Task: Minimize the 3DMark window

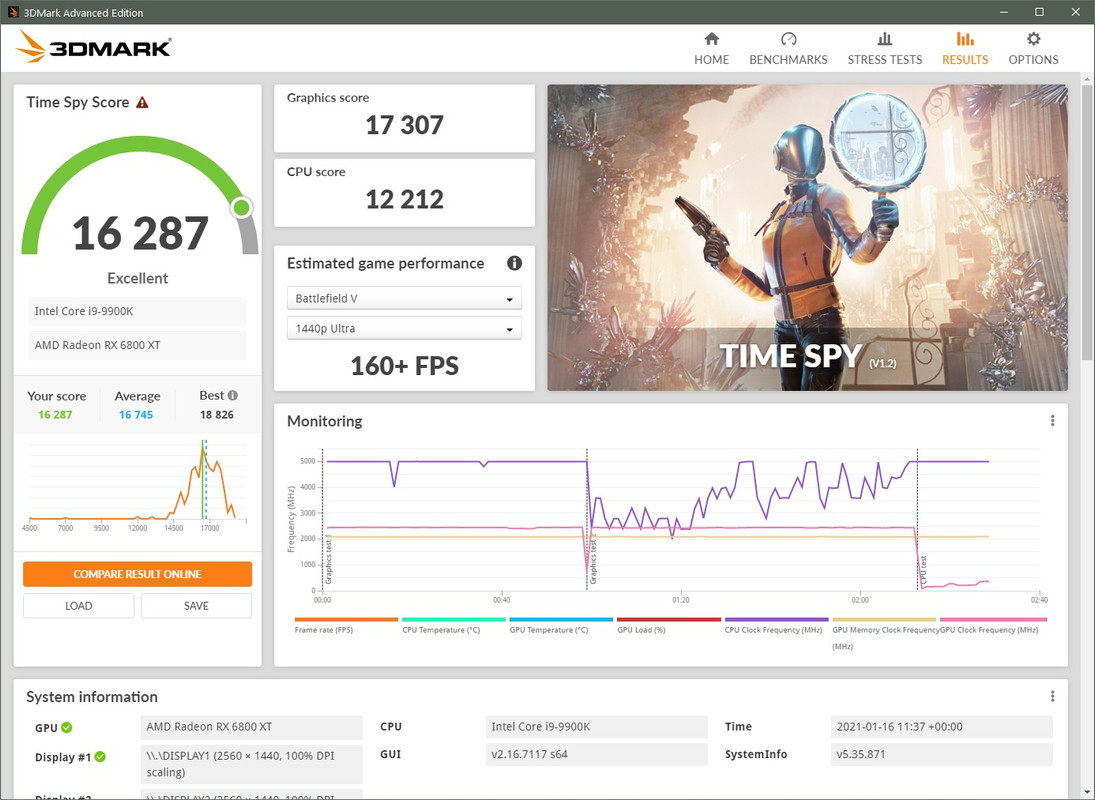Action: click(x=1004, y=12)
